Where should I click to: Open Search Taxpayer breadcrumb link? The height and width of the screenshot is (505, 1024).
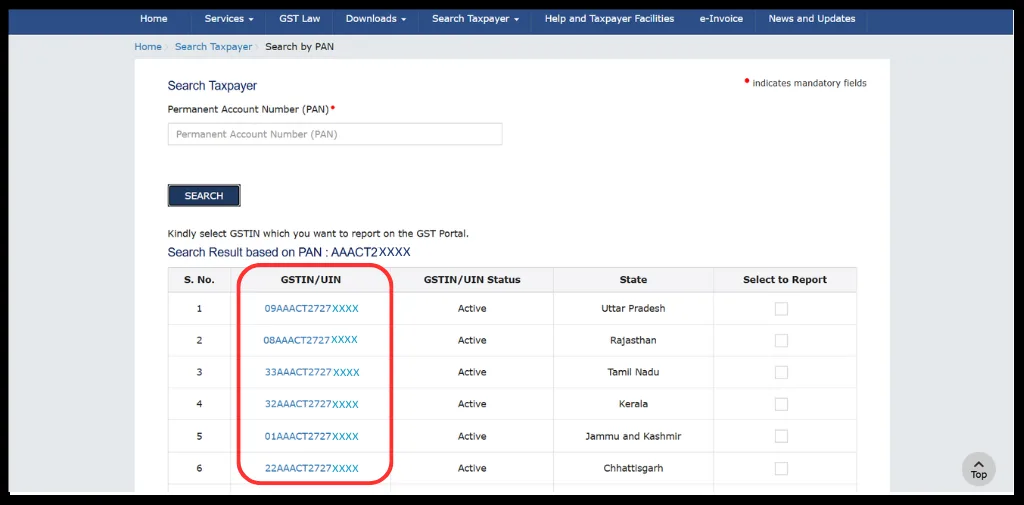(214, 47)
